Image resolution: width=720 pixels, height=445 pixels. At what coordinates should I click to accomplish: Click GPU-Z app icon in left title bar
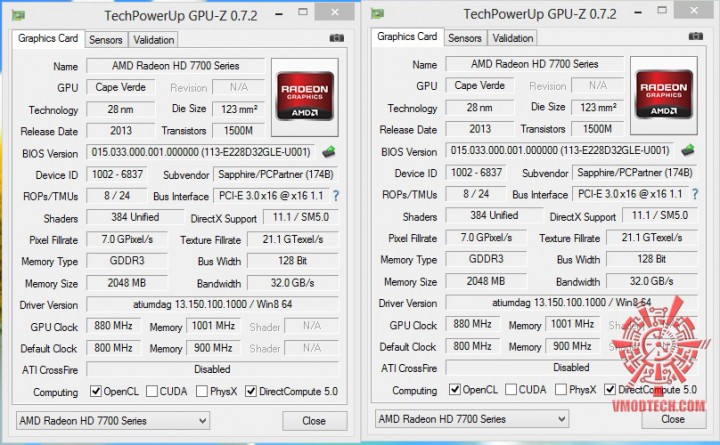click(x=18, y=16)
